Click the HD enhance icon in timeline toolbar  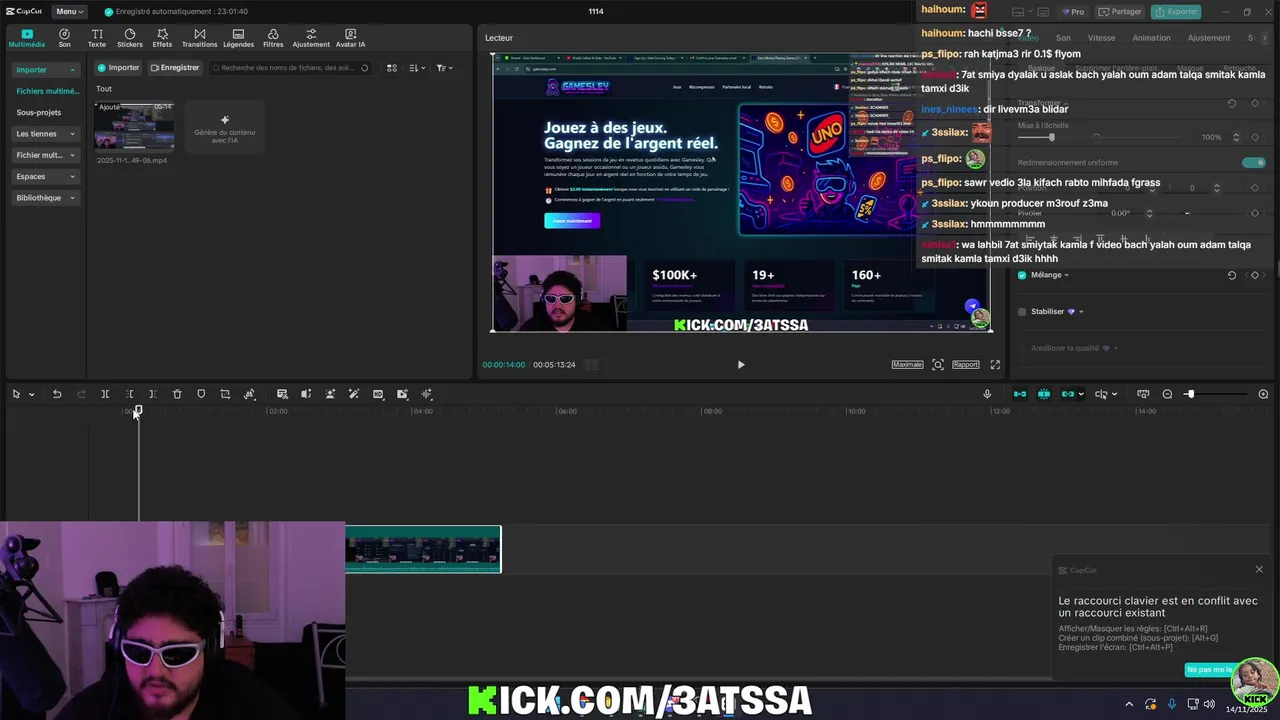pos(378,394)
